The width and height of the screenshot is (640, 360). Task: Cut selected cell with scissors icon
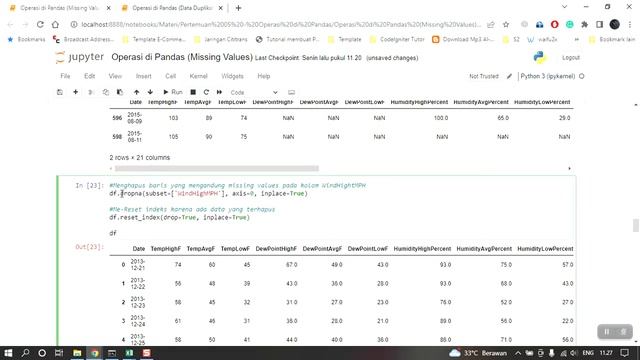click(91, 92)
